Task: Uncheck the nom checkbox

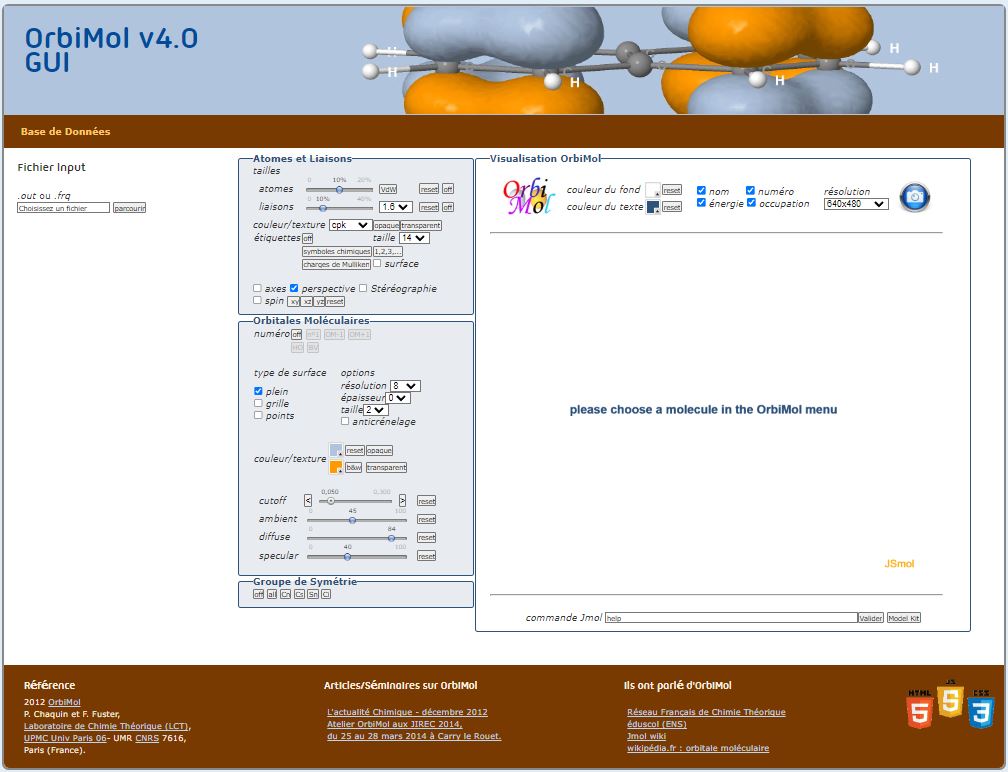Action: [701, 190]
